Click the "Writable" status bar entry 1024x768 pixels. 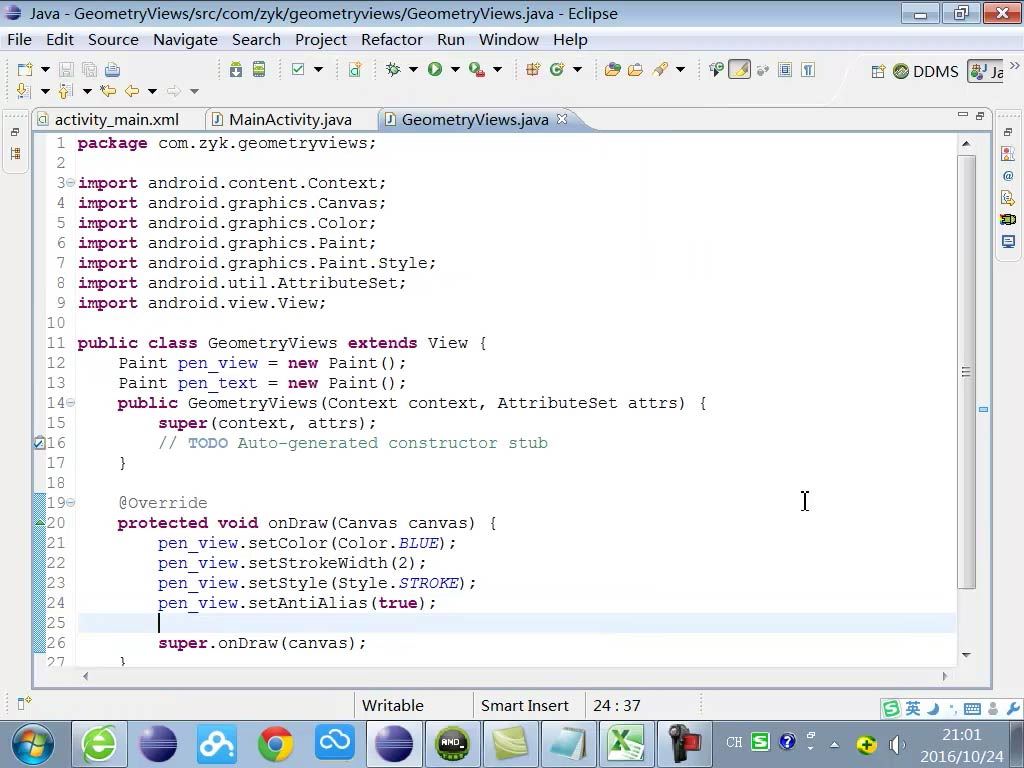(392, 705)
